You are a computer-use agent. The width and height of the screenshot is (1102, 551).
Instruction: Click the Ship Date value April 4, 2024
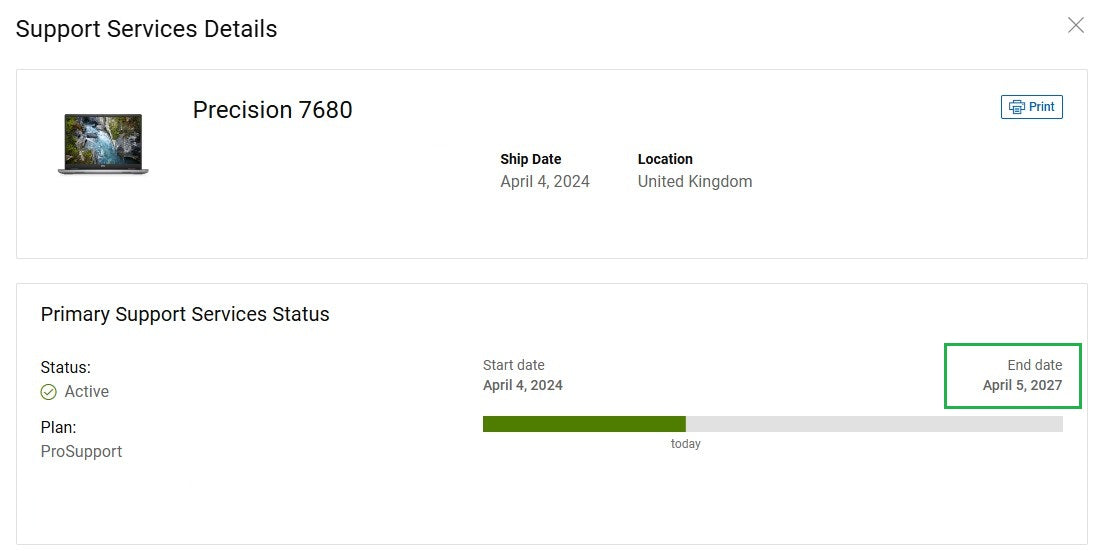tap(545, 181)
